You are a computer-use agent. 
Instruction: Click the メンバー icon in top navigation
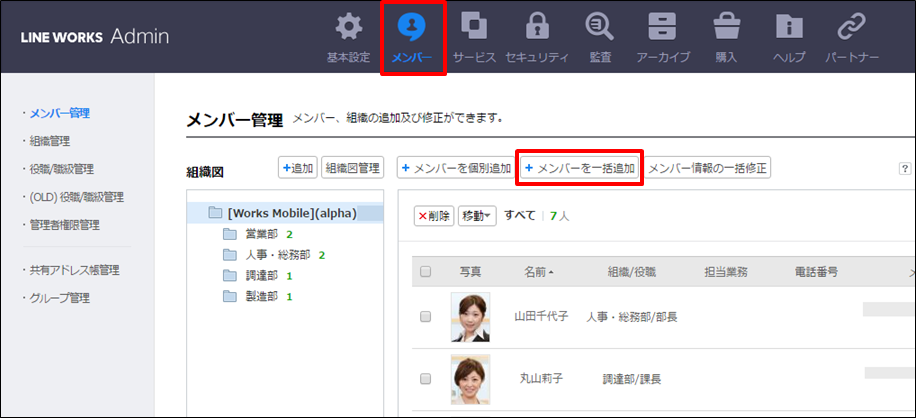411,27
